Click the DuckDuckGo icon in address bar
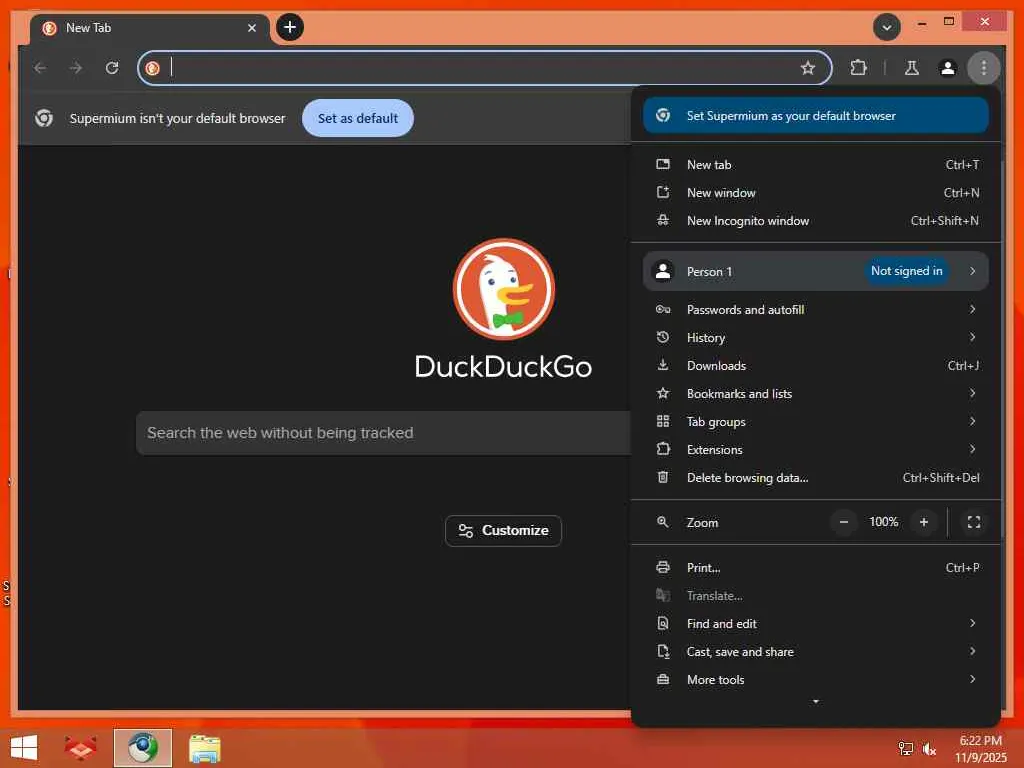 coord(153,68)
